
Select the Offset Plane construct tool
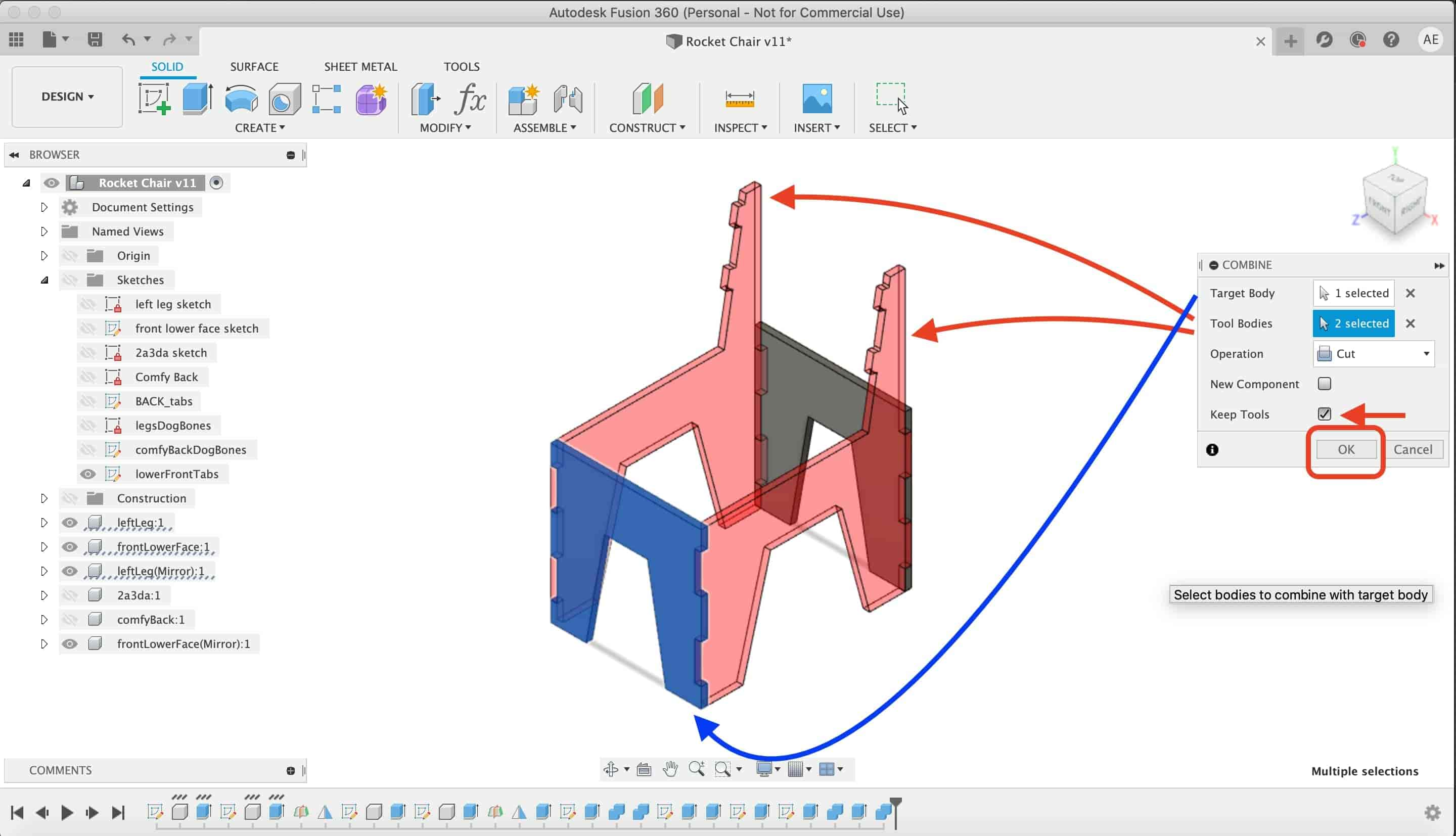(648, 99)
